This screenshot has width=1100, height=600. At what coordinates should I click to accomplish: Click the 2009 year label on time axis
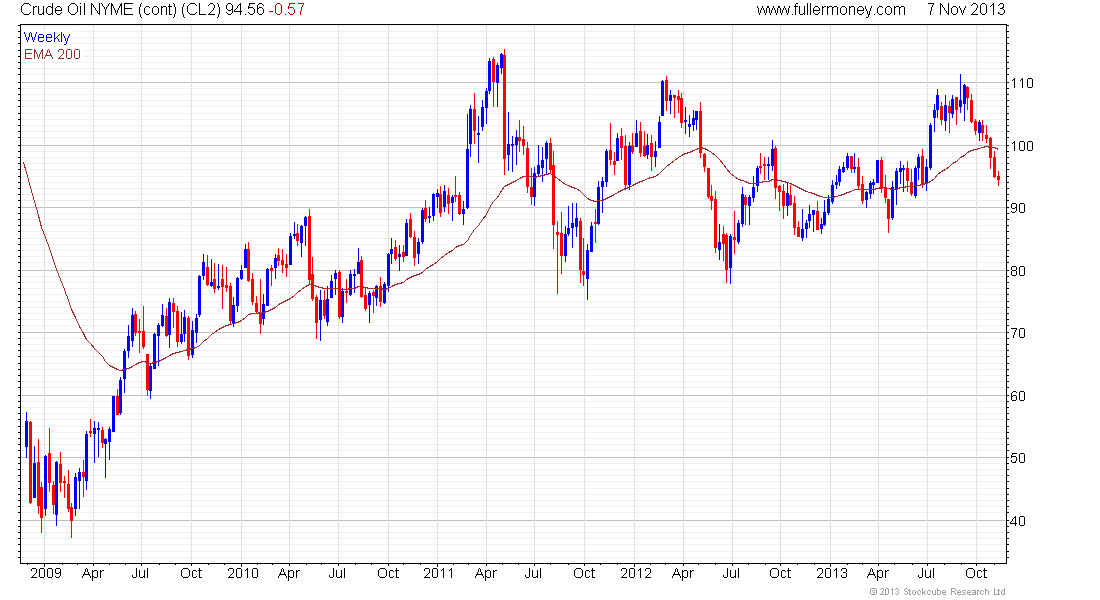pyautogui.click(x=46, y=573)
